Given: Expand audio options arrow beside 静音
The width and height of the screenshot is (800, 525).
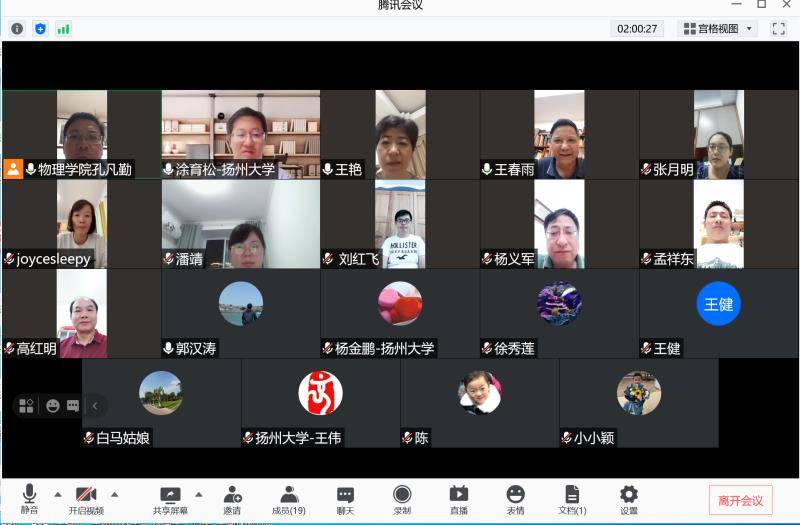Looking at the screenshot, I should click(58, 494).
